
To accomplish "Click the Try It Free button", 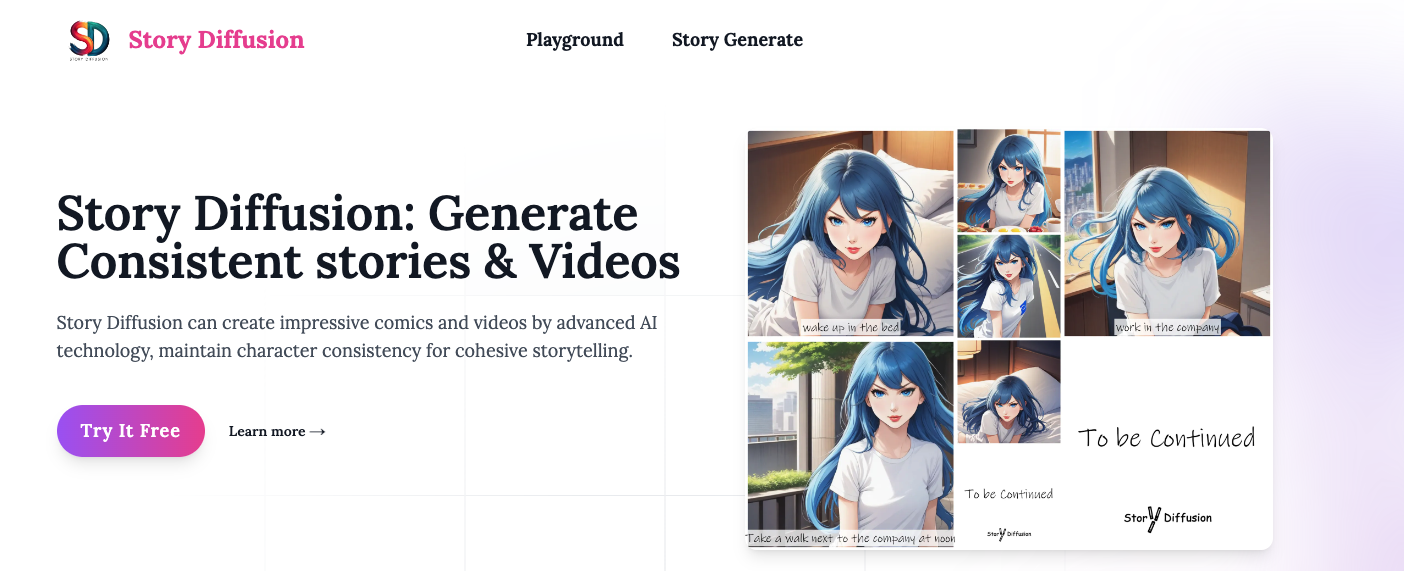I will pyautogui.click(x=131, y=431).
